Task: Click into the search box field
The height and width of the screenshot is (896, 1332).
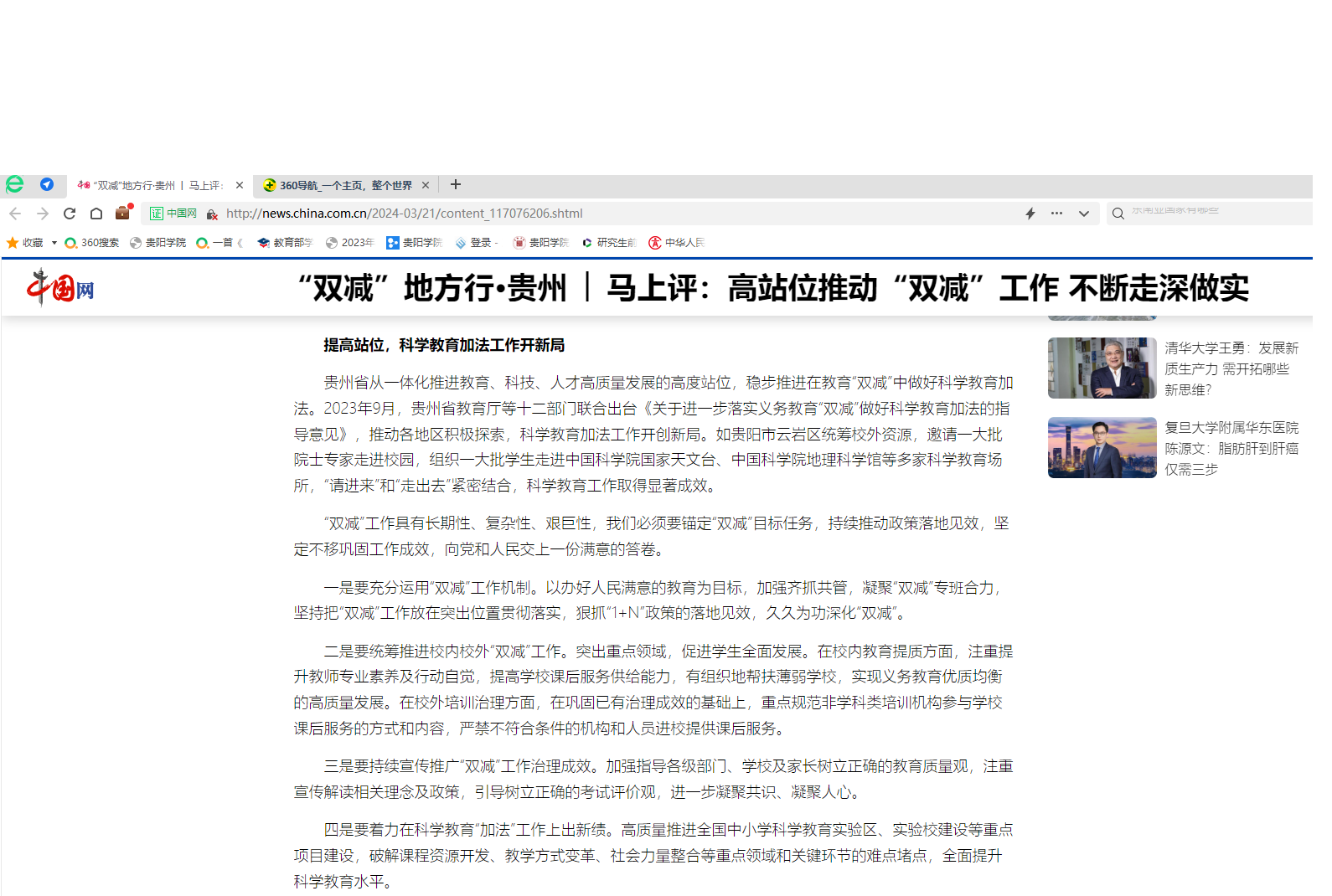Action: pyautogui.click(x=1215, y=214)
